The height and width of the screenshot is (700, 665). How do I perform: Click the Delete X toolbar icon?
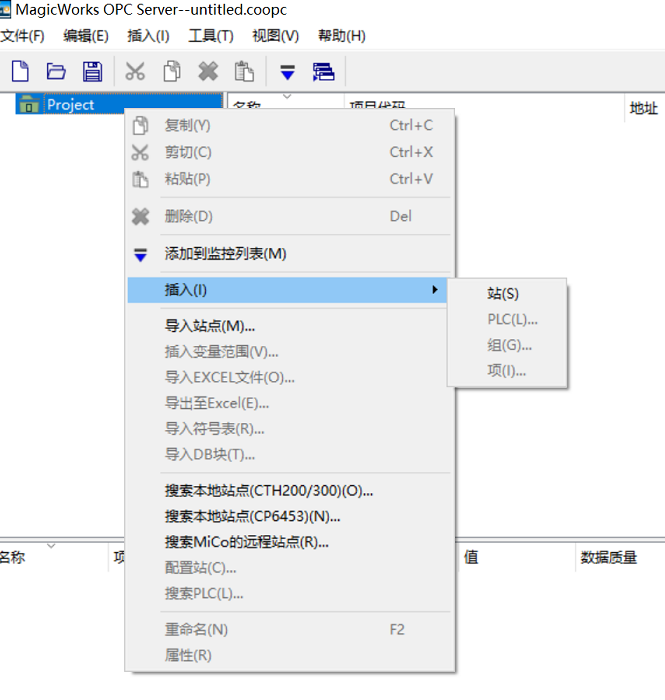tap(208, 71)
